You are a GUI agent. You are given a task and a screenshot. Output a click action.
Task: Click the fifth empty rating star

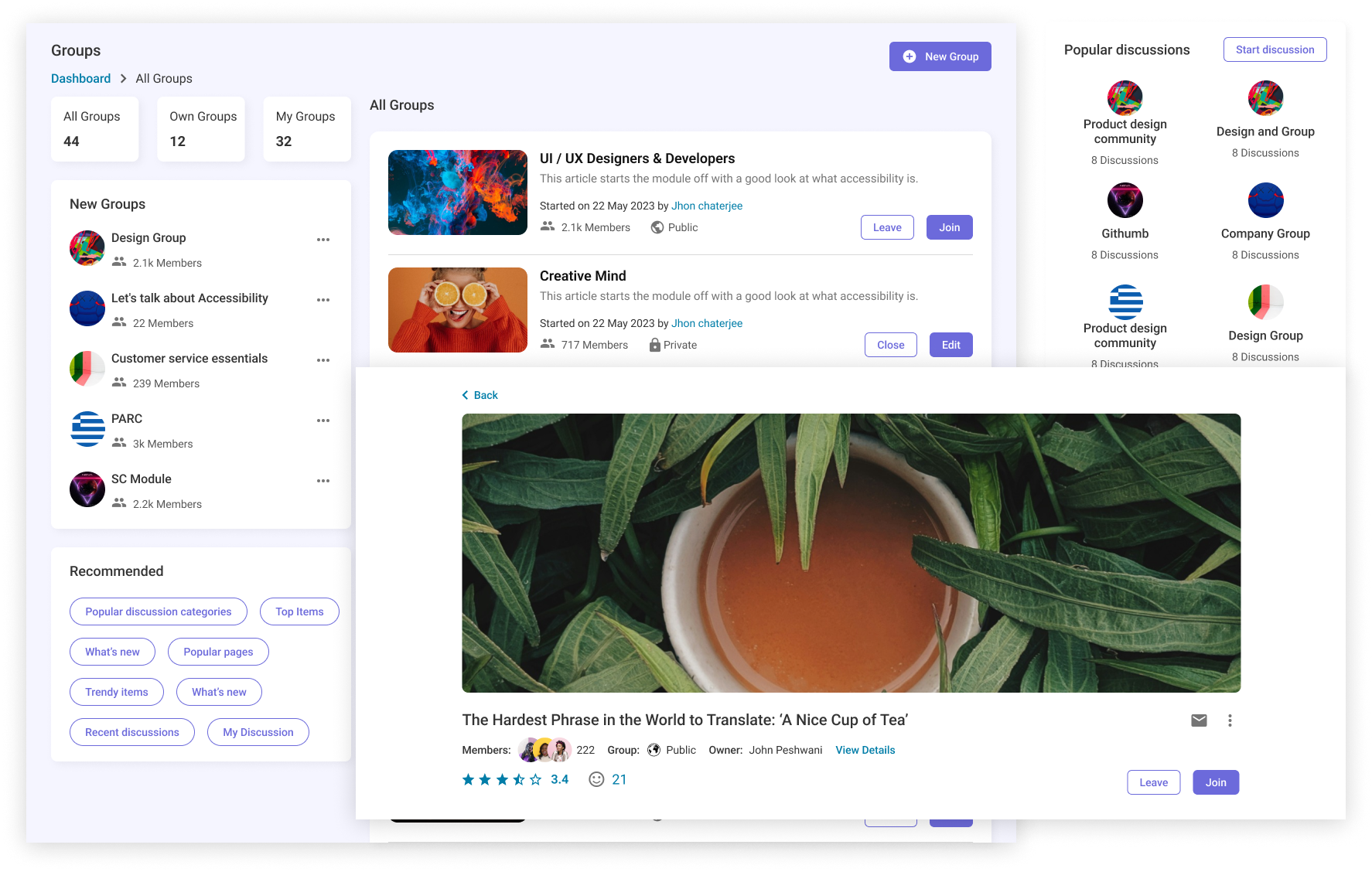[x=535, y=779]
